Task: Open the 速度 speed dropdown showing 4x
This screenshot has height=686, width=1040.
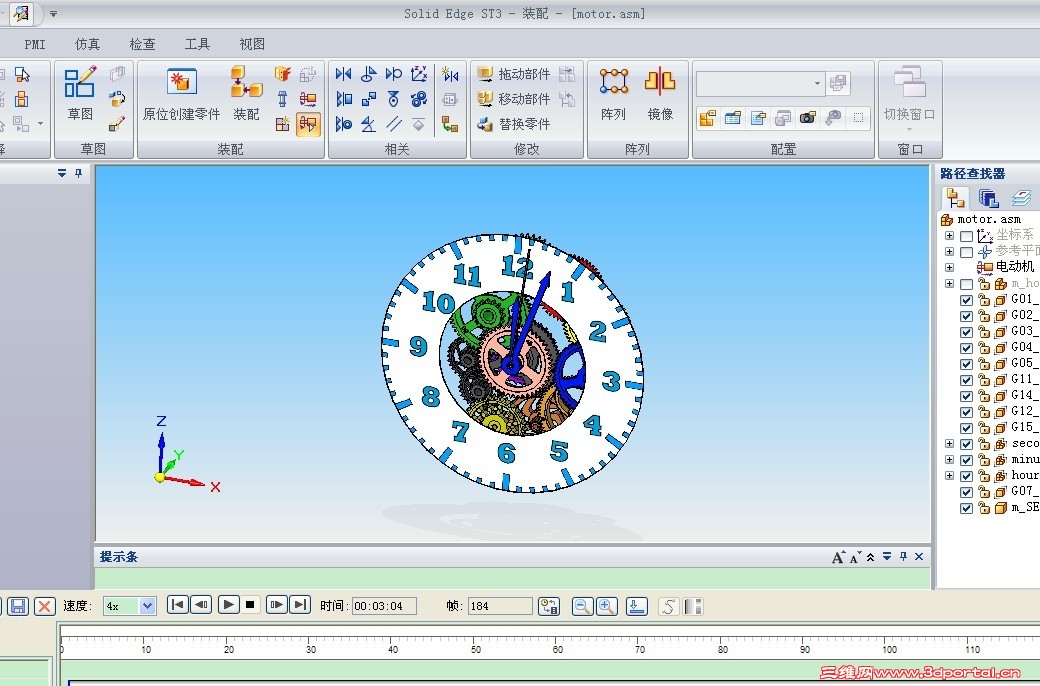Action: point(147,606)
